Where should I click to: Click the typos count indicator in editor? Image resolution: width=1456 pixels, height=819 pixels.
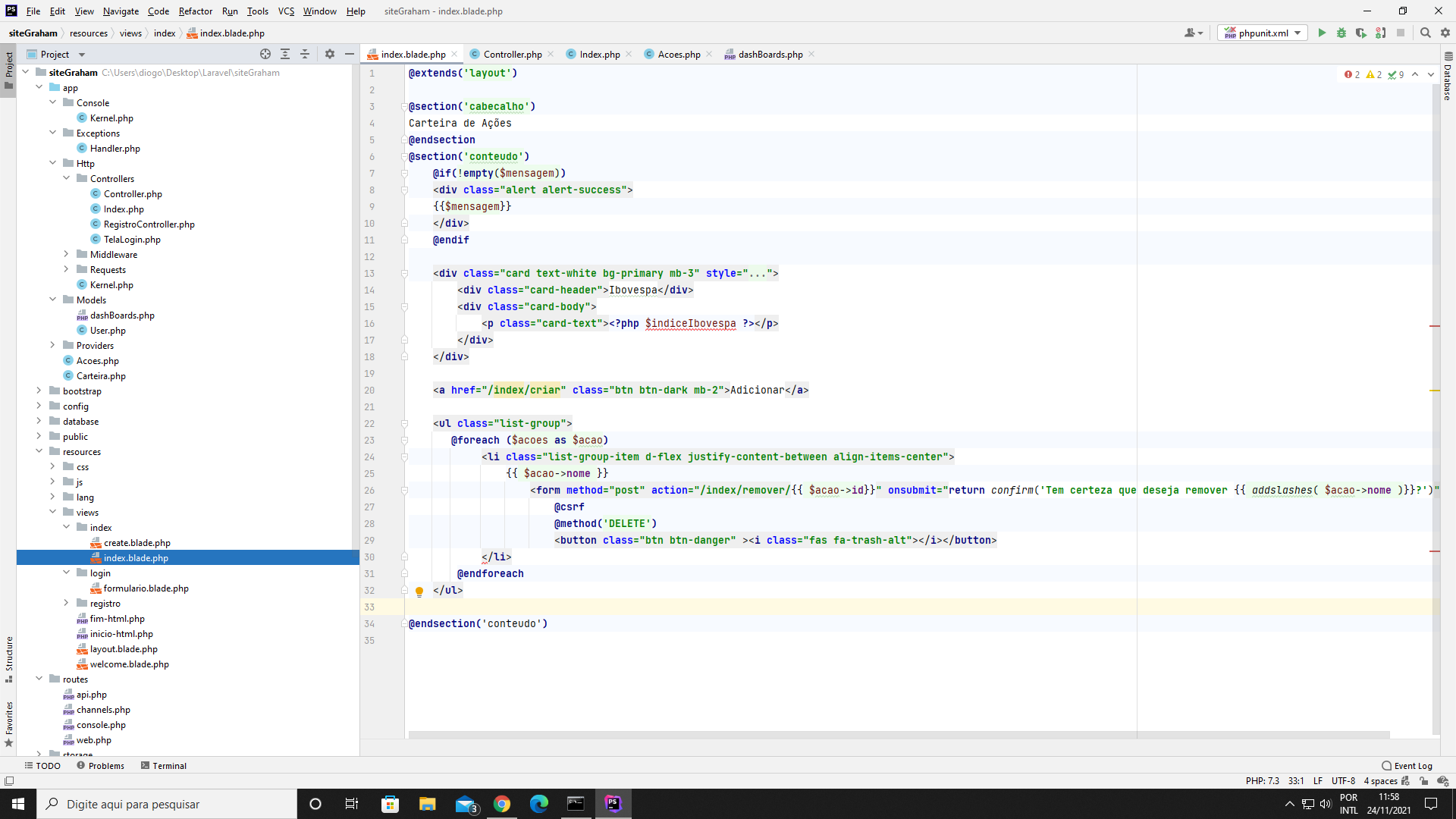click(1396, 74)
